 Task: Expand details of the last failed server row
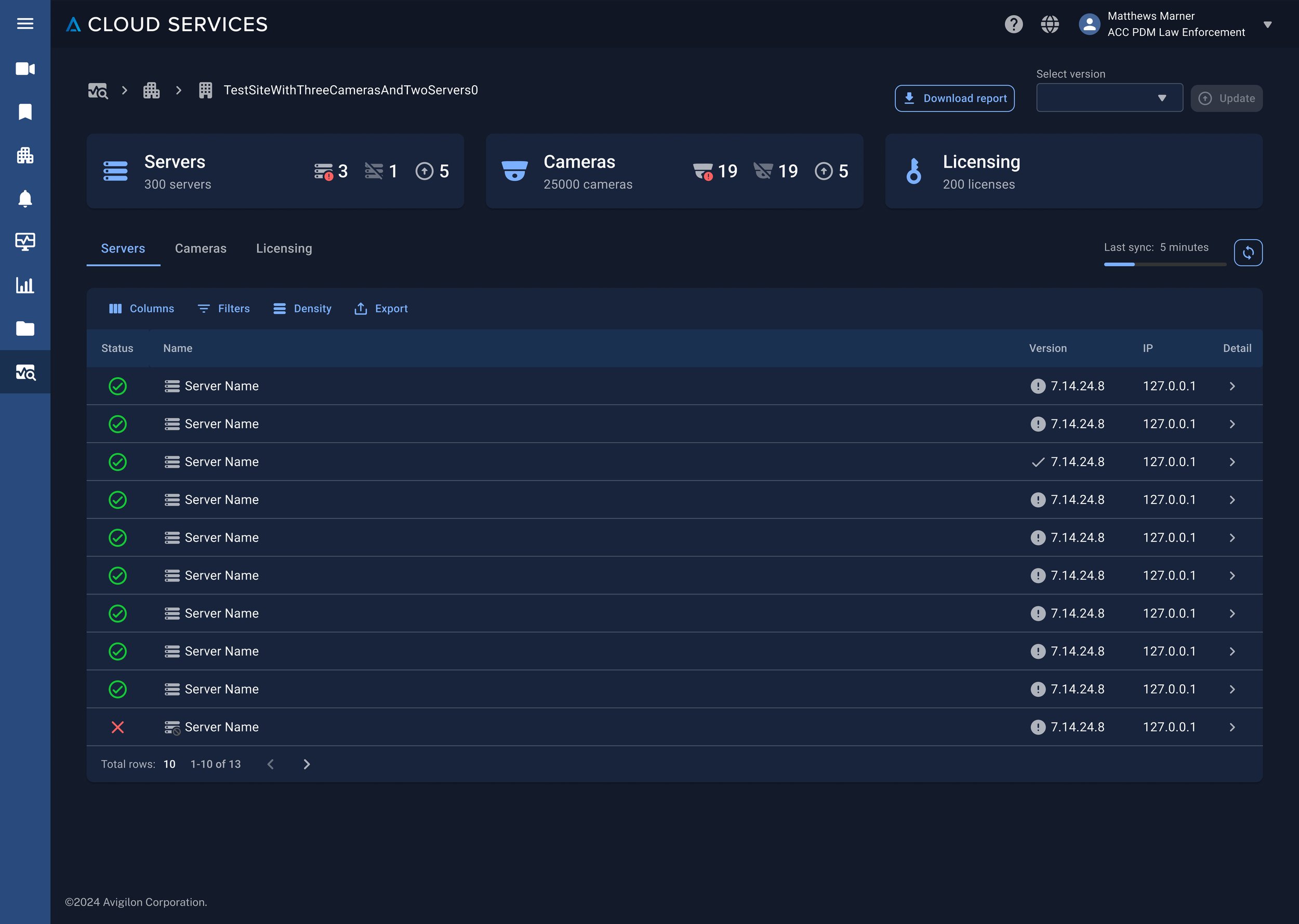1232,727
